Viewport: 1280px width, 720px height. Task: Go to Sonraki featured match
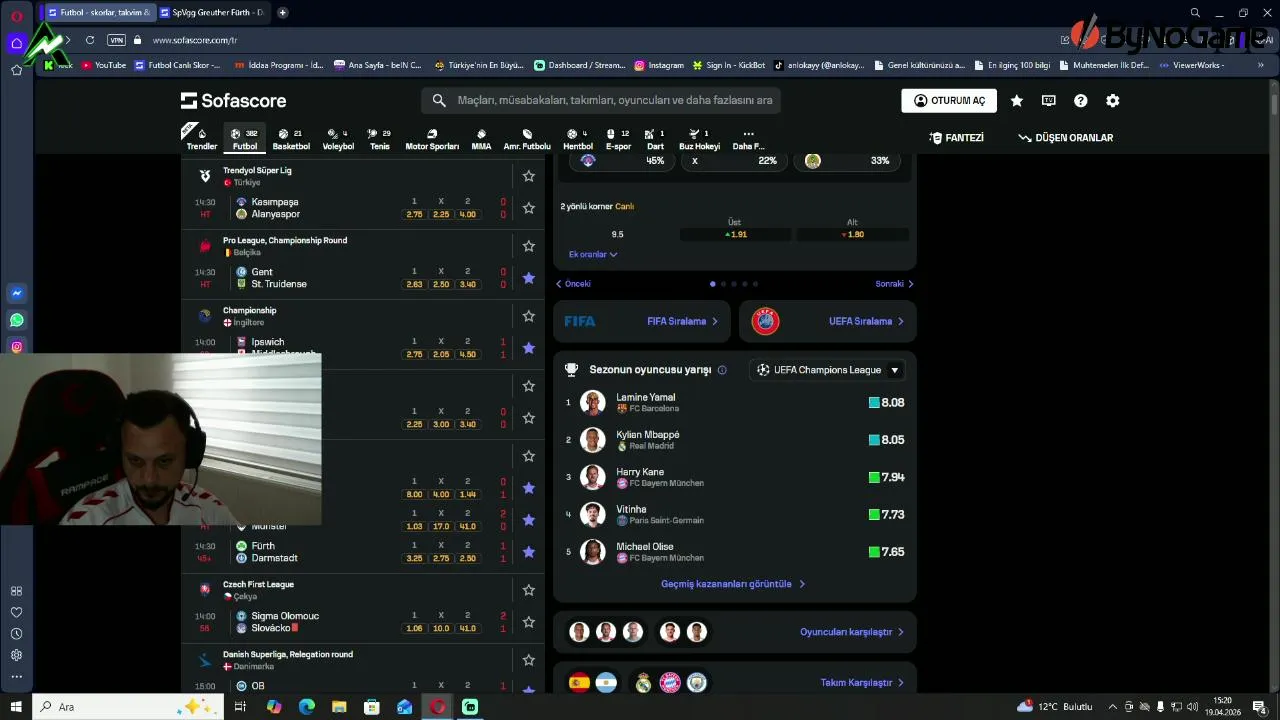point(895,284)
